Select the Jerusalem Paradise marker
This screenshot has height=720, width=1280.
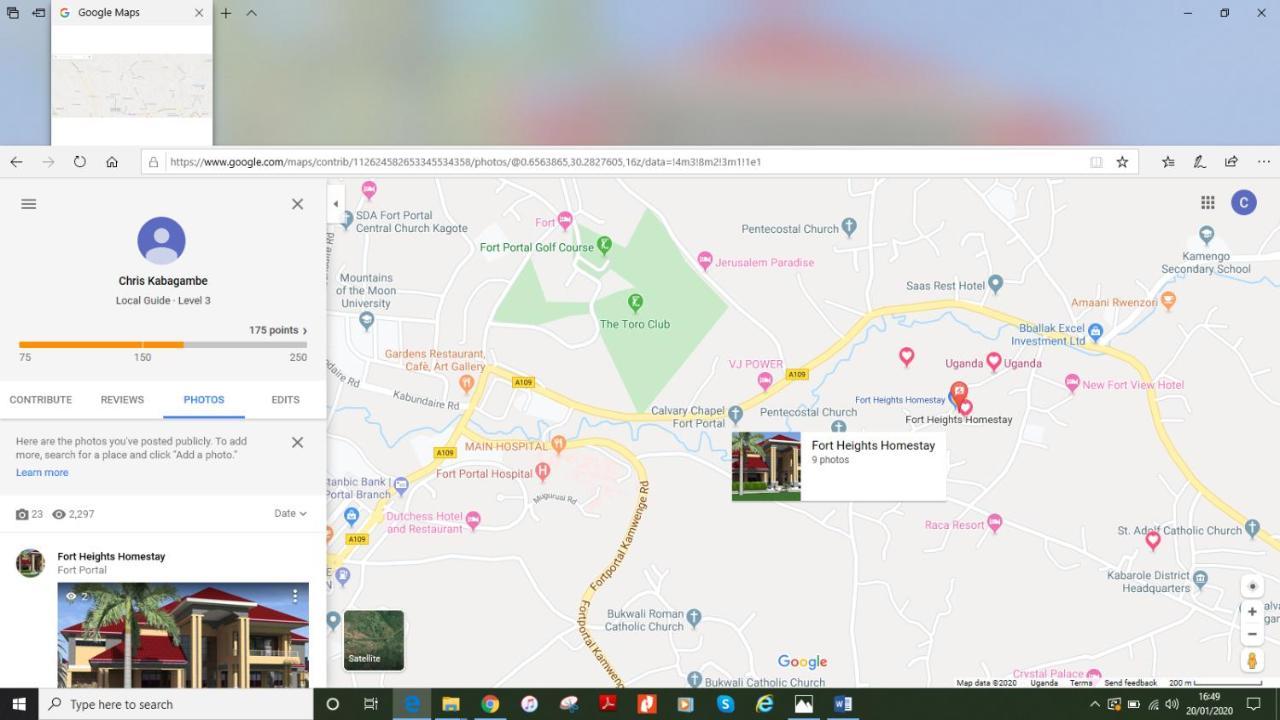(705, 261)
